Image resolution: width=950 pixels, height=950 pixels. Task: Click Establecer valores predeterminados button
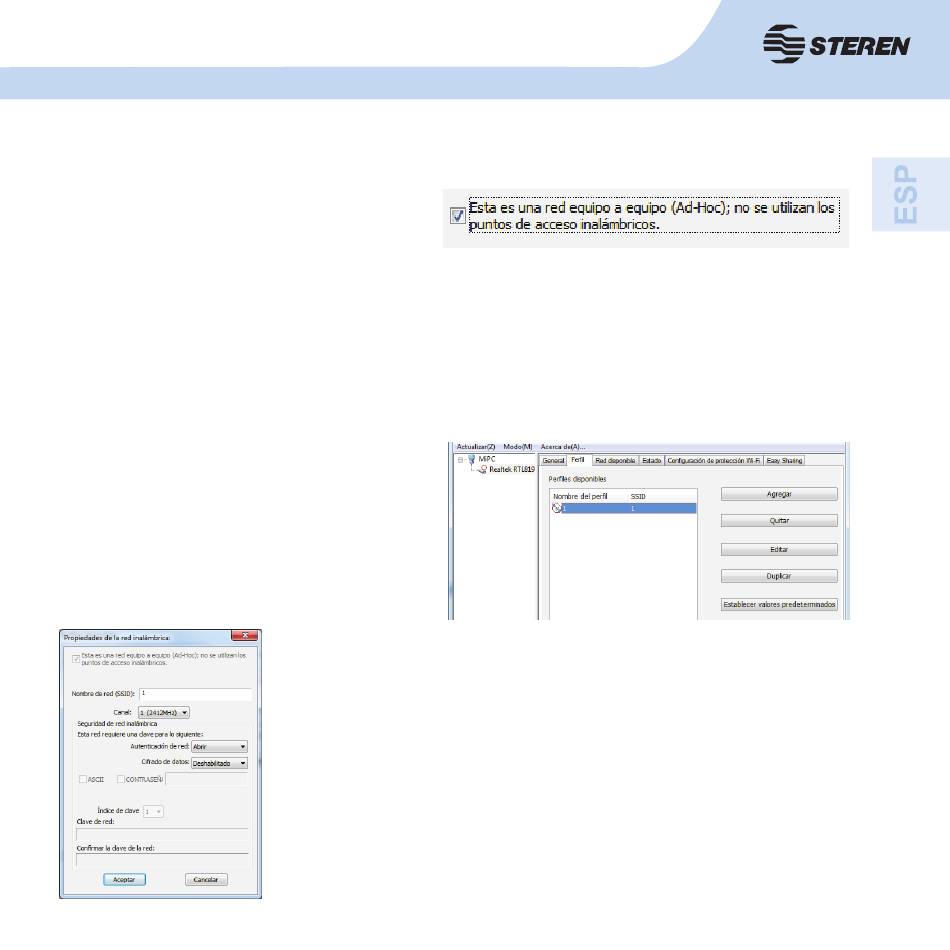pyautogui.click(x=779, y=605)
